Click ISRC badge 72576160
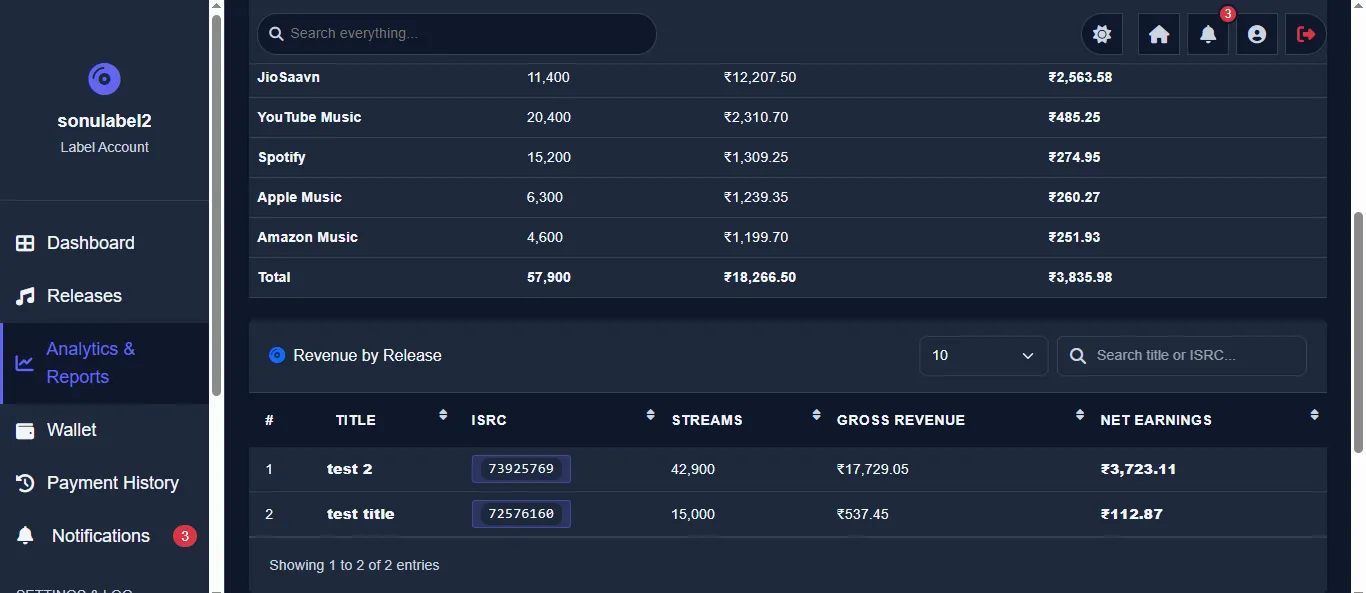 pyautogui.click(x=521, y=514)
